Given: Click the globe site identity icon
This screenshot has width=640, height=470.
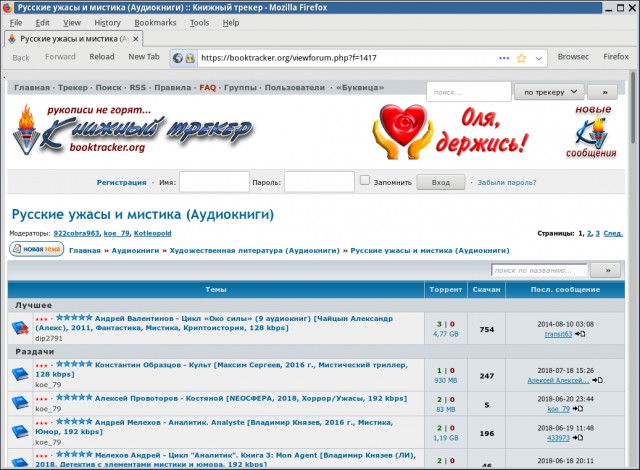Looking at the screenshot, I should pyautogui.click(x=178, y=58).
